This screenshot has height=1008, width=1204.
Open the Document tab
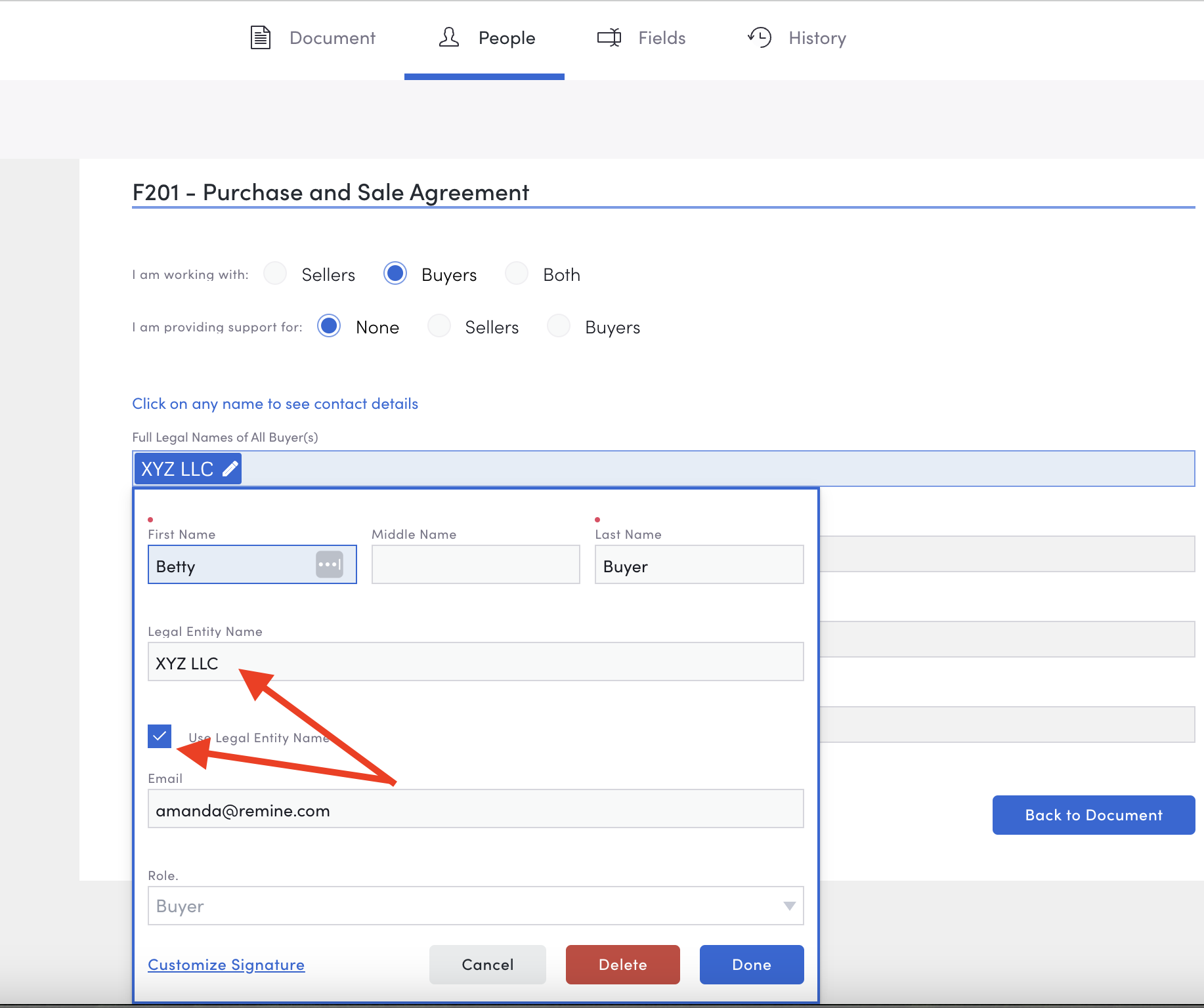pos(313,38)
